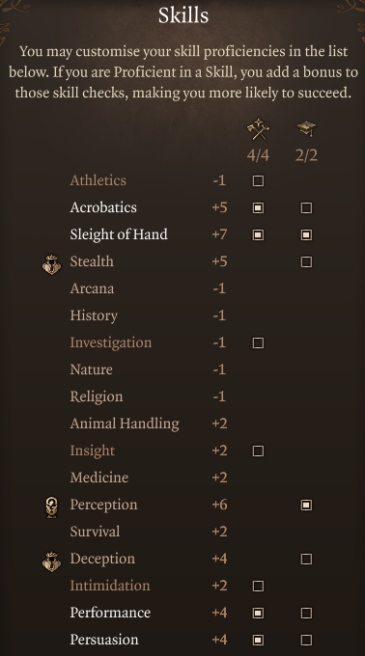365x656 pixels.
Task: Click the race icon beside Perception
Action: (51, 507)
